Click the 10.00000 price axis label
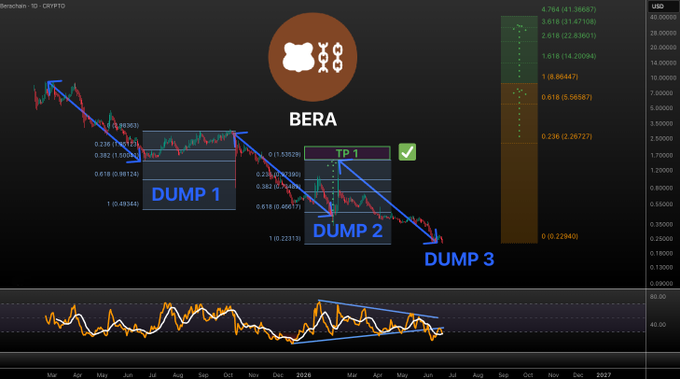Image resolution: width=680 pixels, height=379 pixels. pyautogui.click(x=663, y=78)
